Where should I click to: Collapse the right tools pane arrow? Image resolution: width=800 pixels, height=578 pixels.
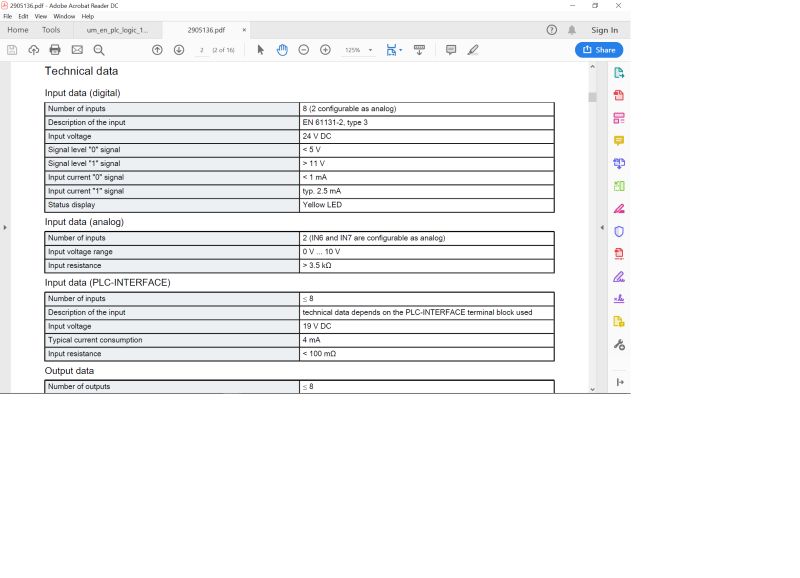coord(602,228)
